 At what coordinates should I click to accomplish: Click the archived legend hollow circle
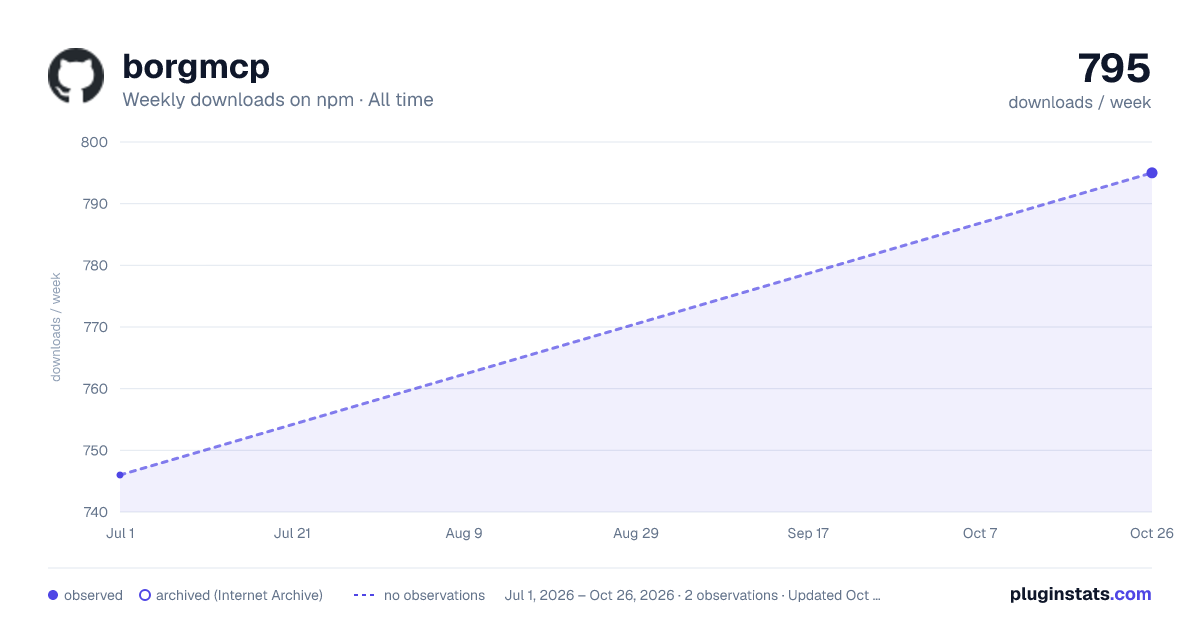click(x=145, y=595)
